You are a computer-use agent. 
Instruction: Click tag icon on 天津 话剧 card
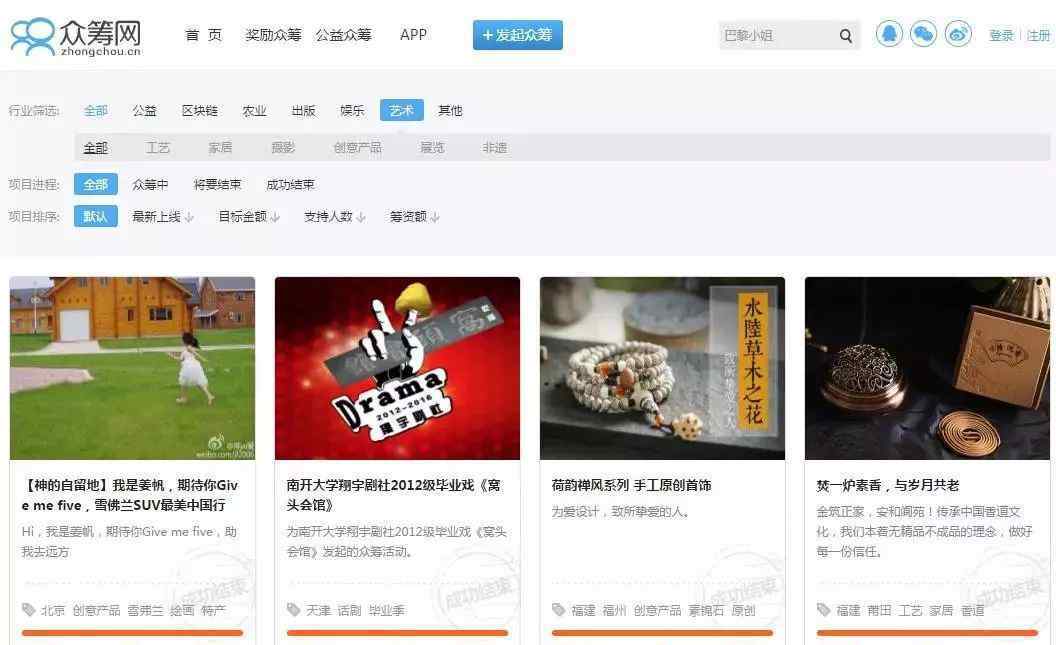[294, 610]
